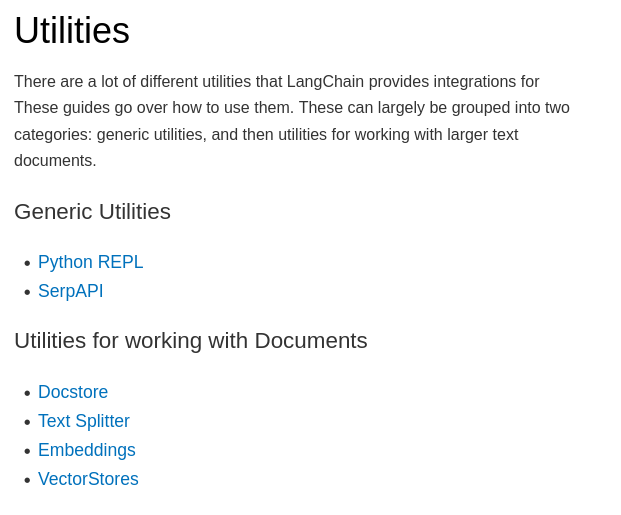The height and width of the screenshot is (515, 621).
Task: Open the Text Splitter link
Action: click(84, 421)
